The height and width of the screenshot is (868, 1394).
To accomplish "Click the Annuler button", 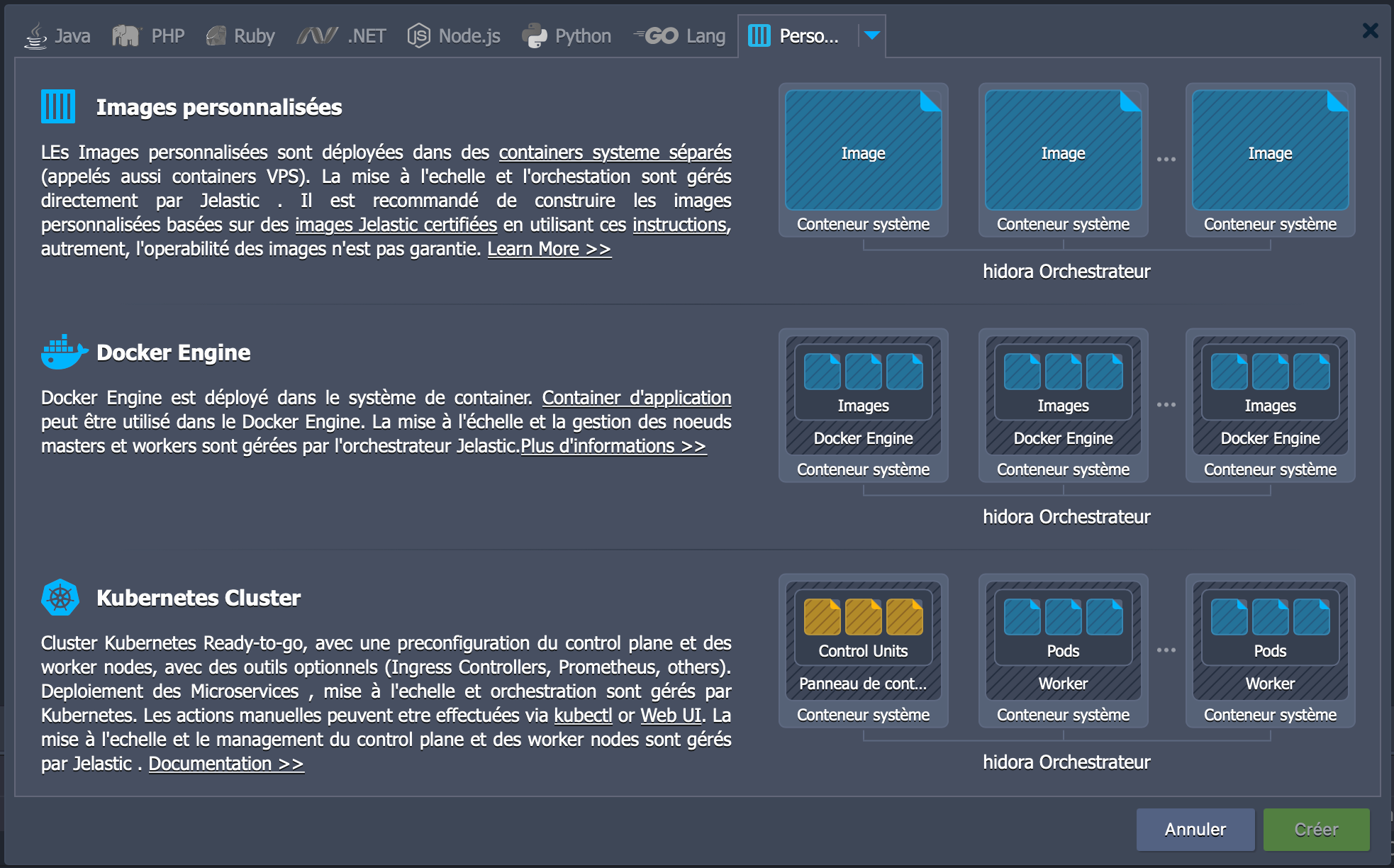I will click(1195, 829).
